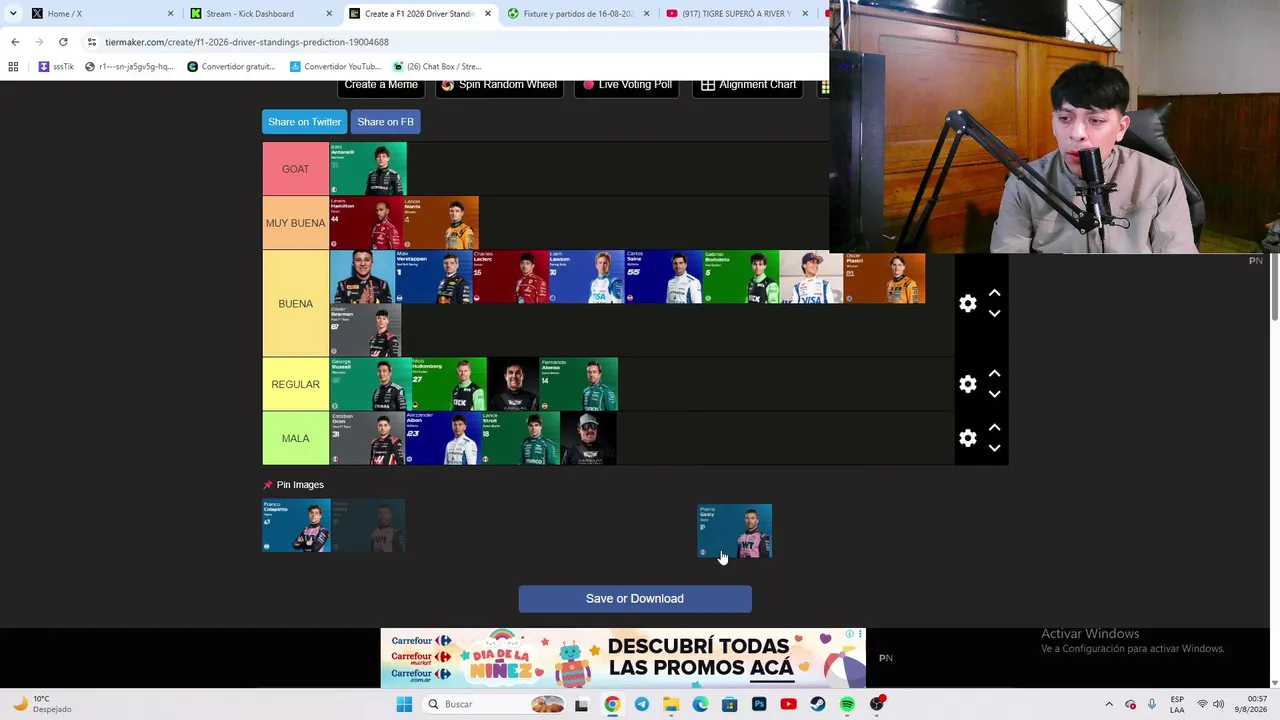This screenshot has width=1280, height=720.
Task: Select Fernando Alonso driver card
Action: click(579, 384)
